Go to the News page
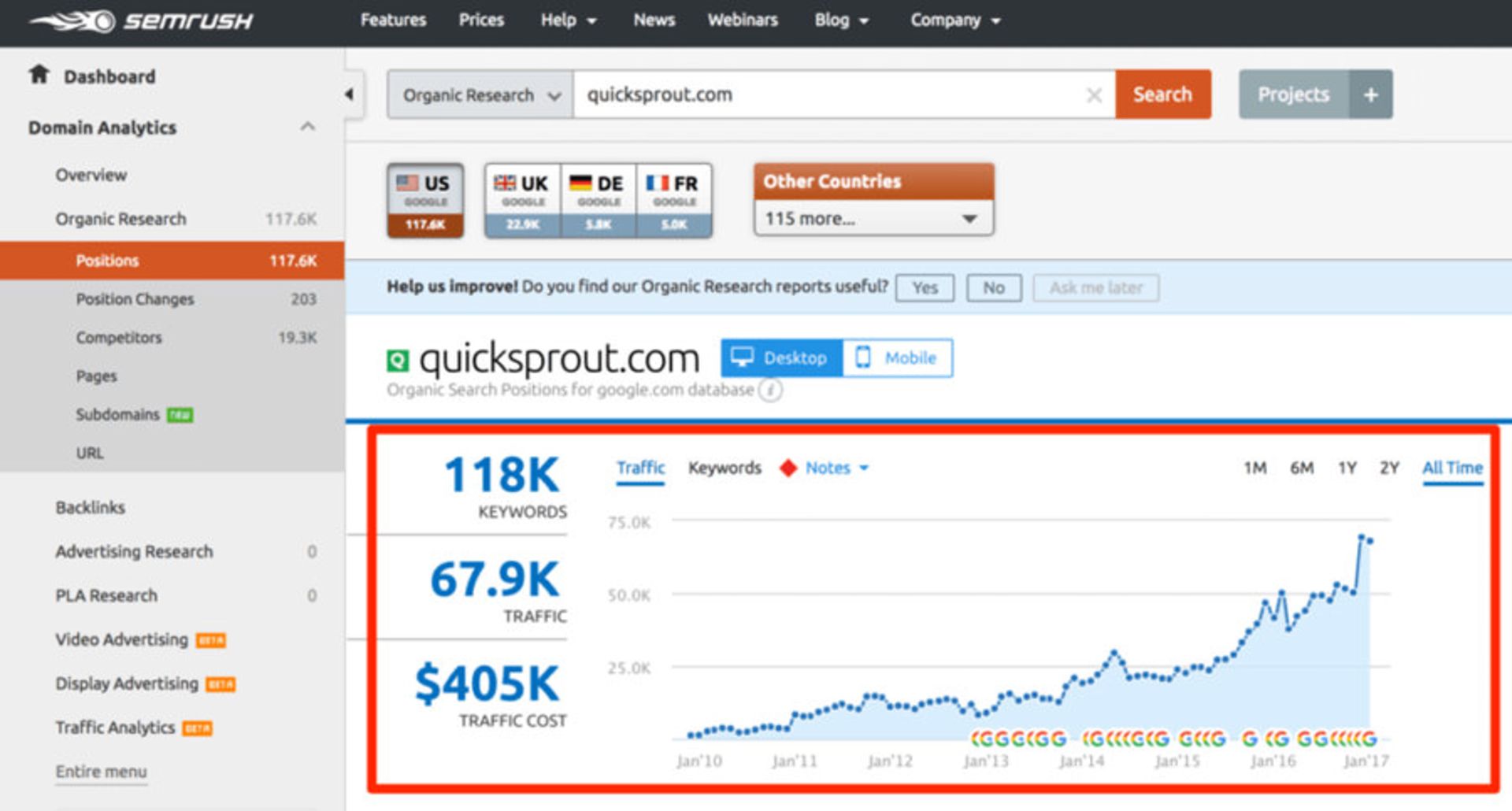The image size is (1512, 811). coord(654,20)
